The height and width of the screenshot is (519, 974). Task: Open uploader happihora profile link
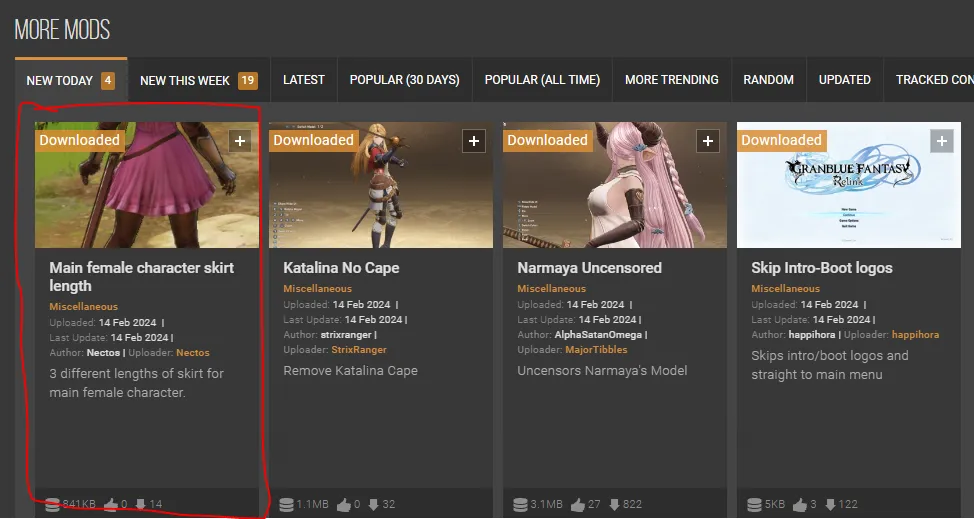point(915,335)
